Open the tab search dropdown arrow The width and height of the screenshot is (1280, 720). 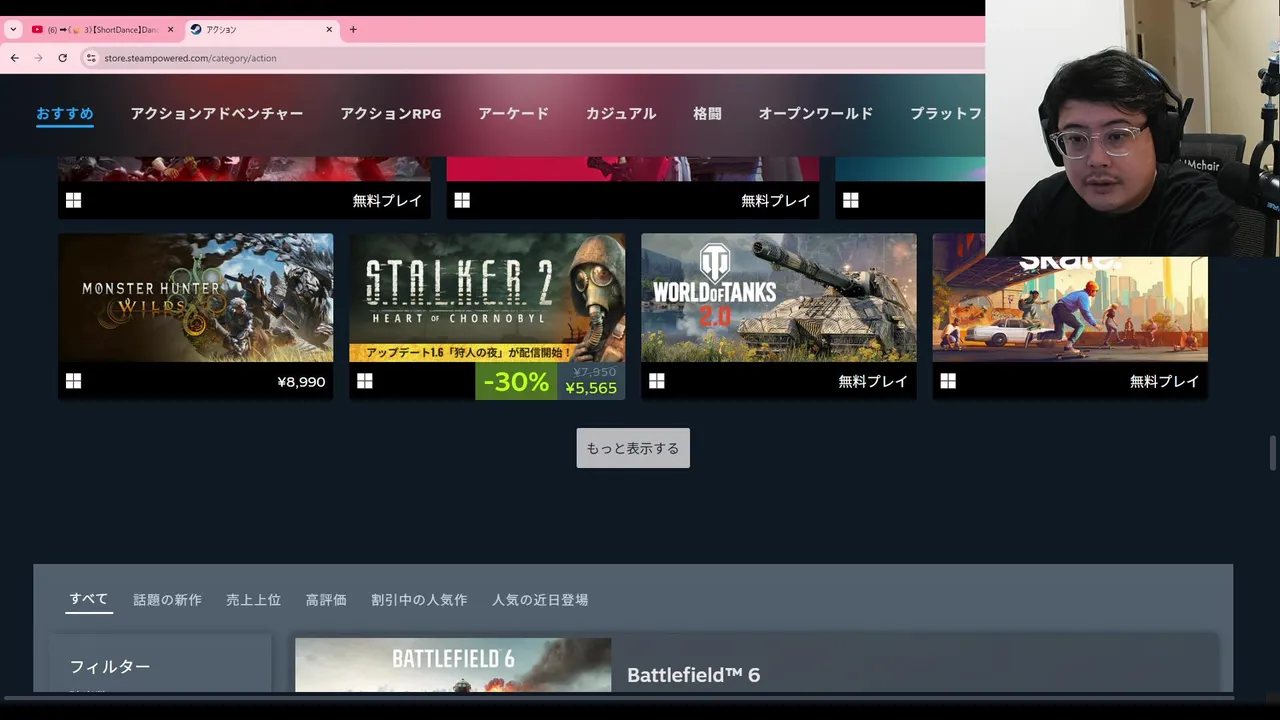pos(13,30)
